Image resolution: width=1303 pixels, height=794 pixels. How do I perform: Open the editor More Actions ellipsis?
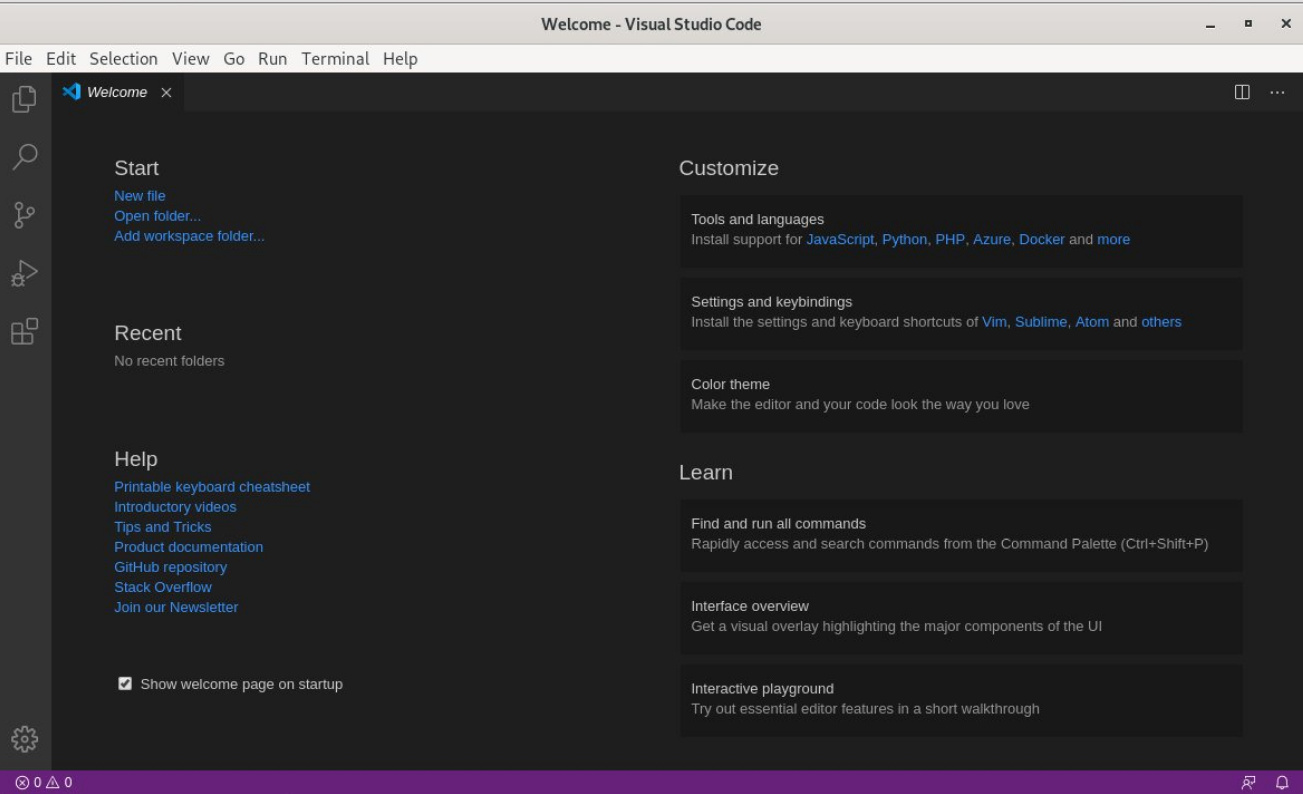[1277, 92]
